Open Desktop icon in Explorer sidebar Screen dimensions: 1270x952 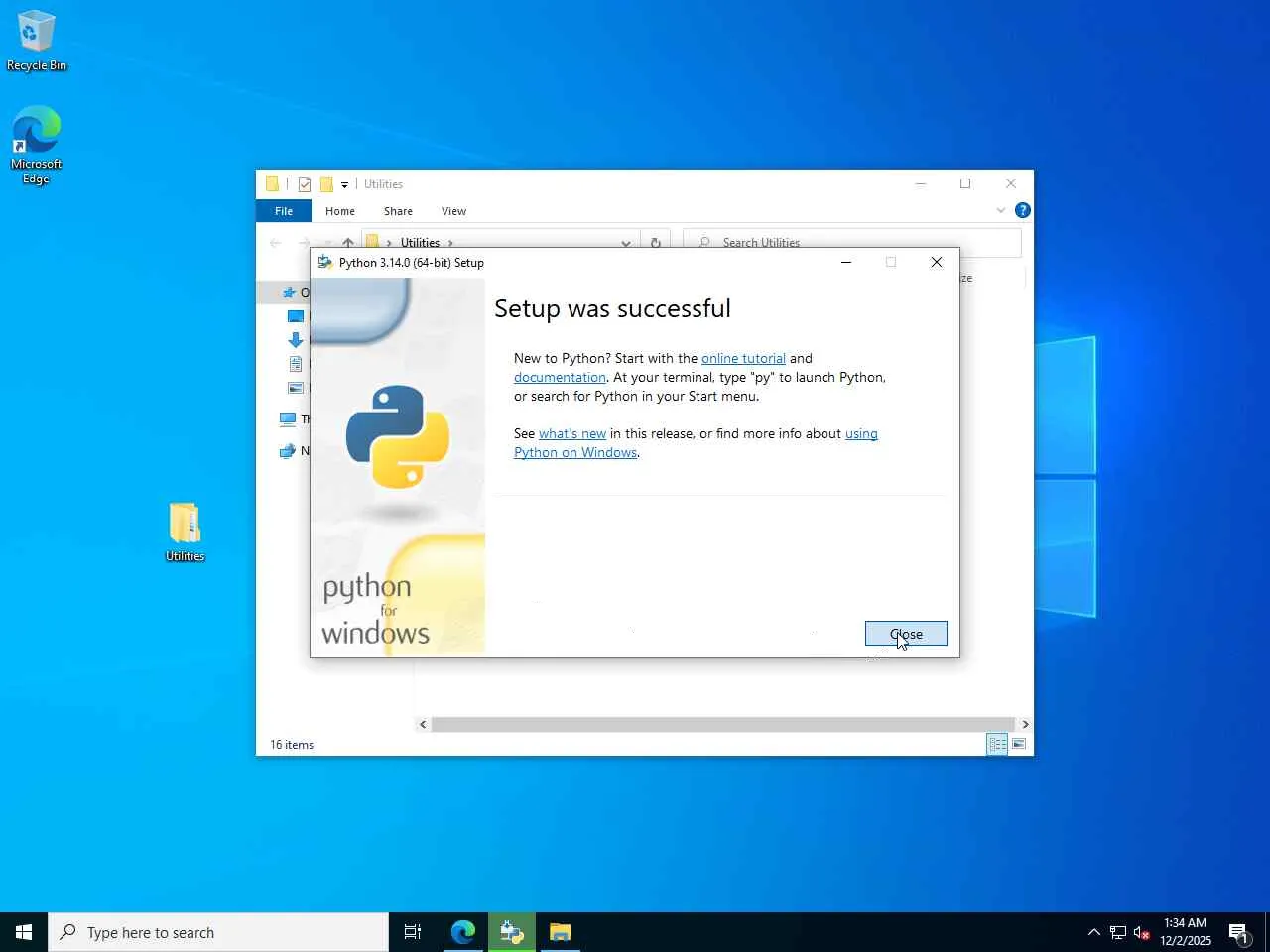pos(296,316)
